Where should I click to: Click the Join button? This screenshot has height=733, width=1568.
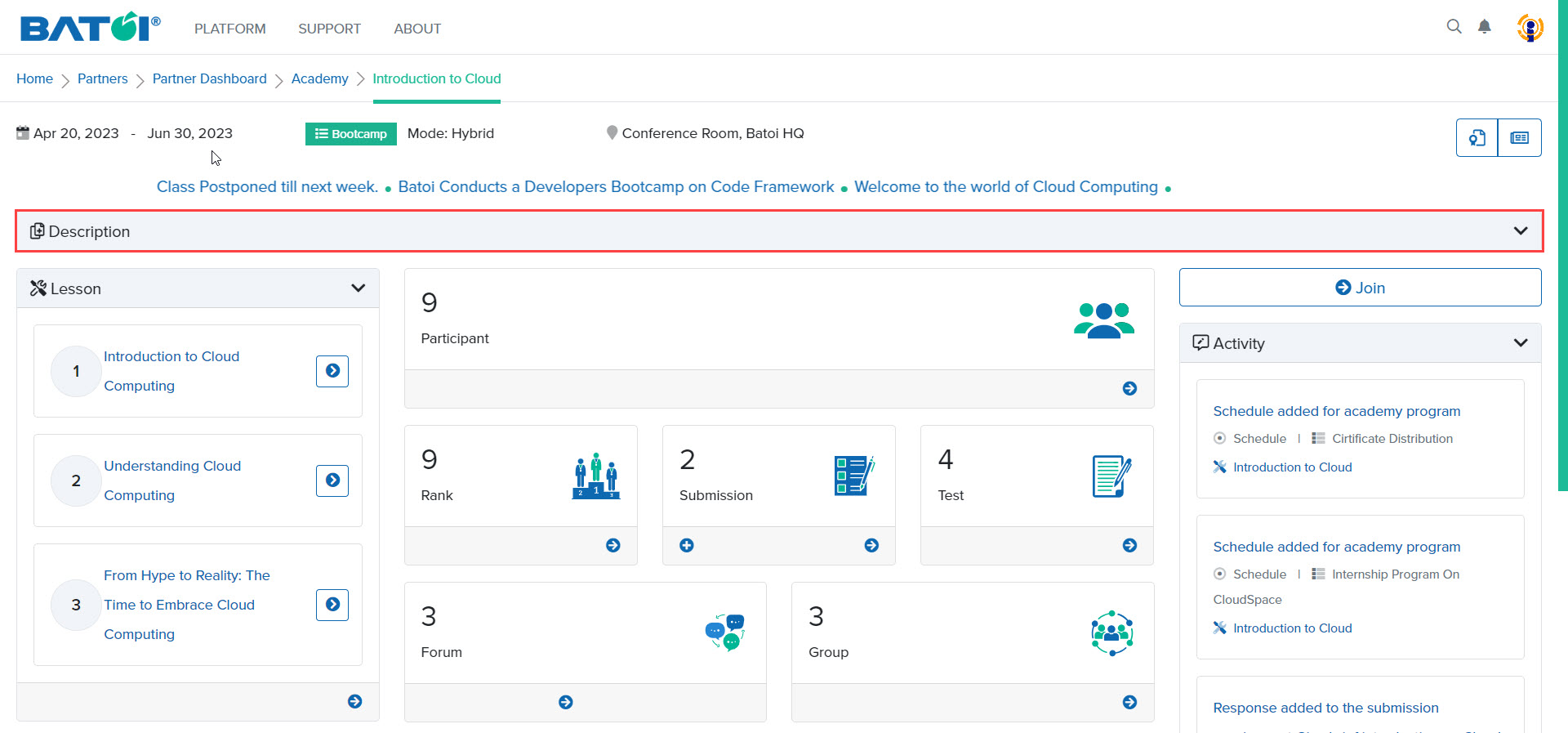coord(1361,288)
